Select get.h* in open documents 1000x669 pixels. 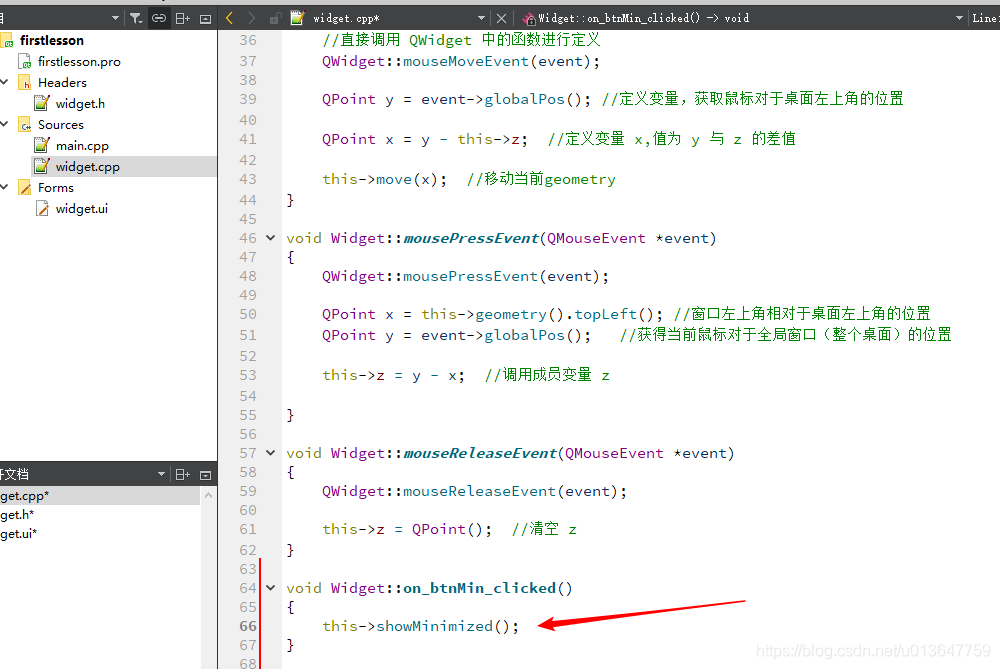(17, 515)
